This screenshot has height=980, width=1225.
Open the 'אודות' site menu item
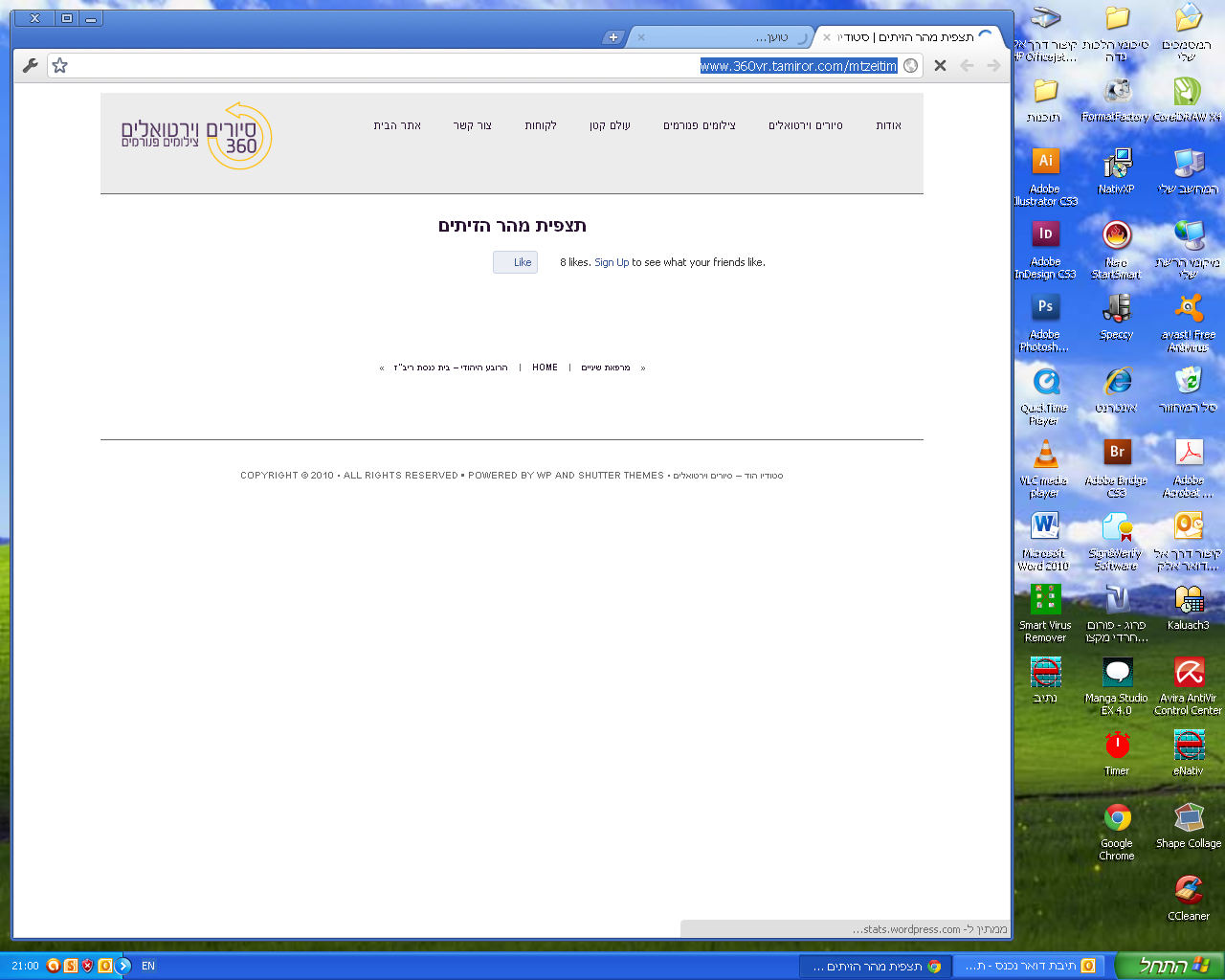[x=888, y=125]
